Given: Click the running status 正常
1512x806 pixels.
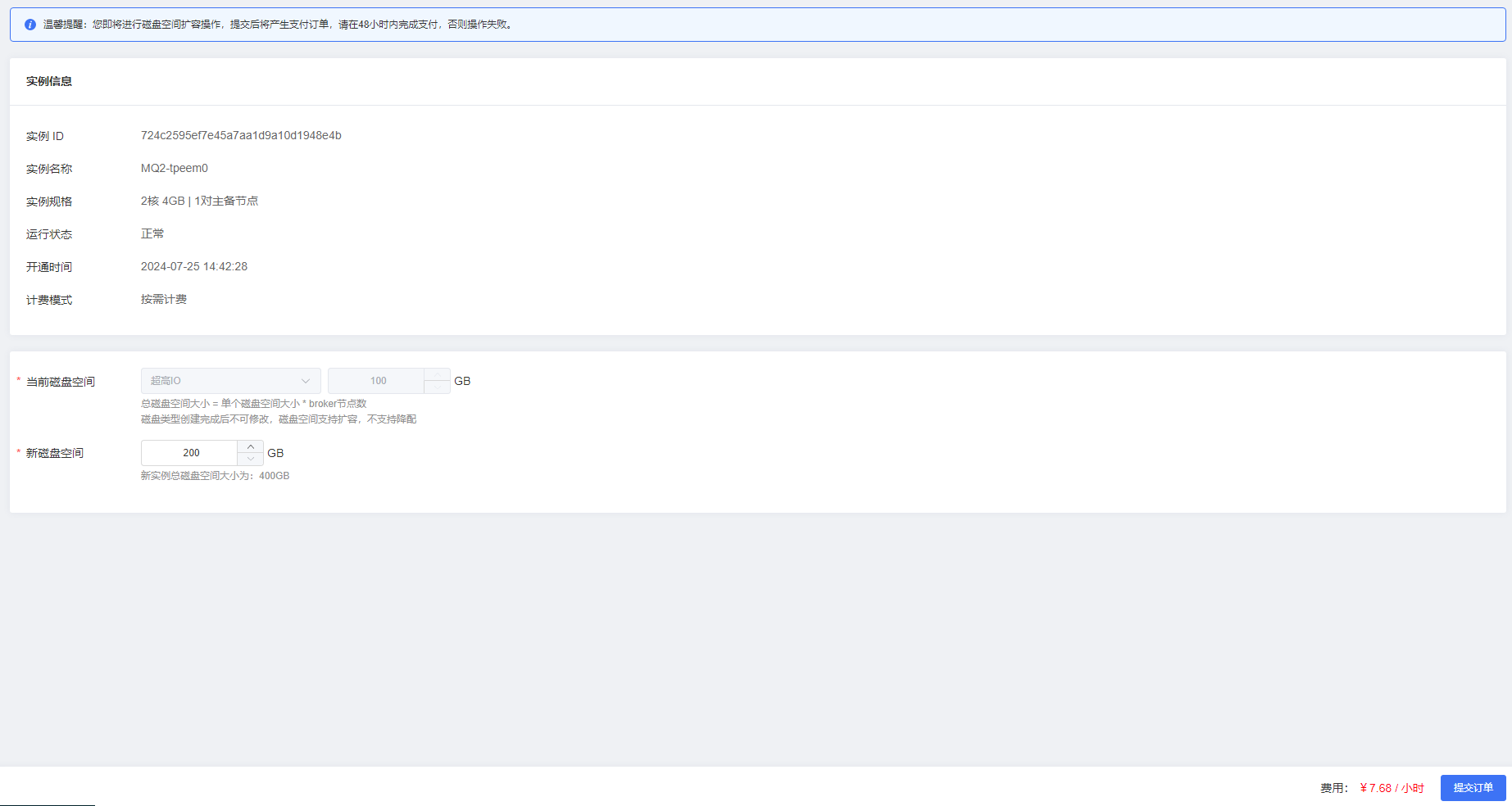Looking at the screenshot, I should pyautogui.click(x=152, y=234).
